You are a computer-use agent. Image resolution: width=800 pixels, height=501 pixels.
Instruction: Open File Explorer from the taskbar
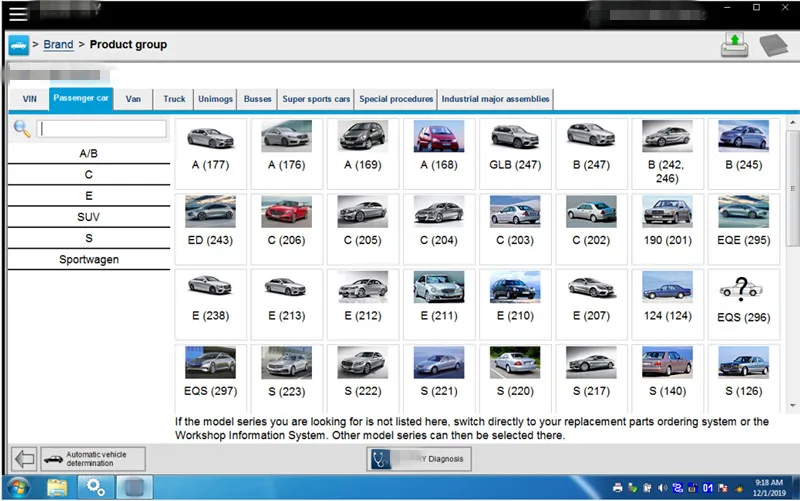pos(57,488)
